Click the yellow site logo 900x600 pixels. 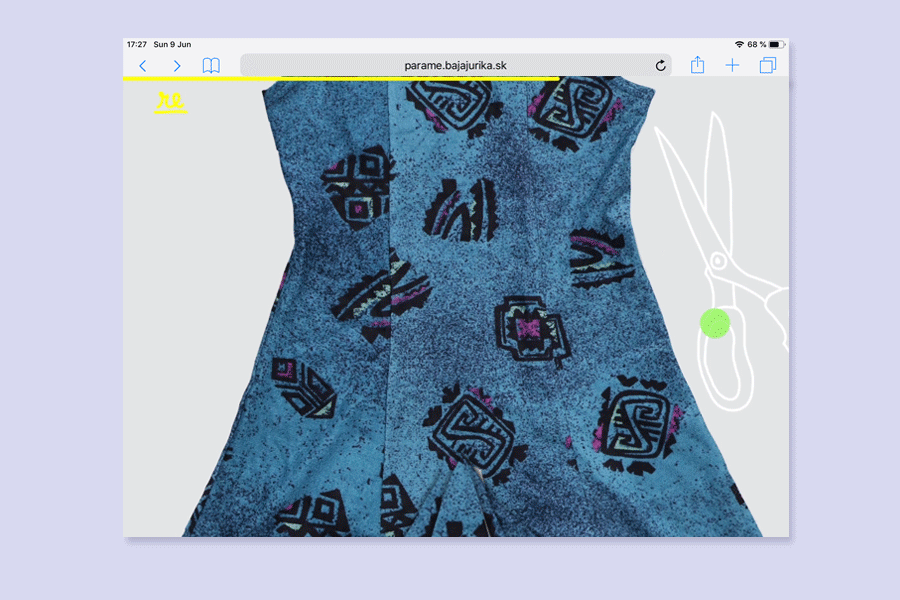170,101
